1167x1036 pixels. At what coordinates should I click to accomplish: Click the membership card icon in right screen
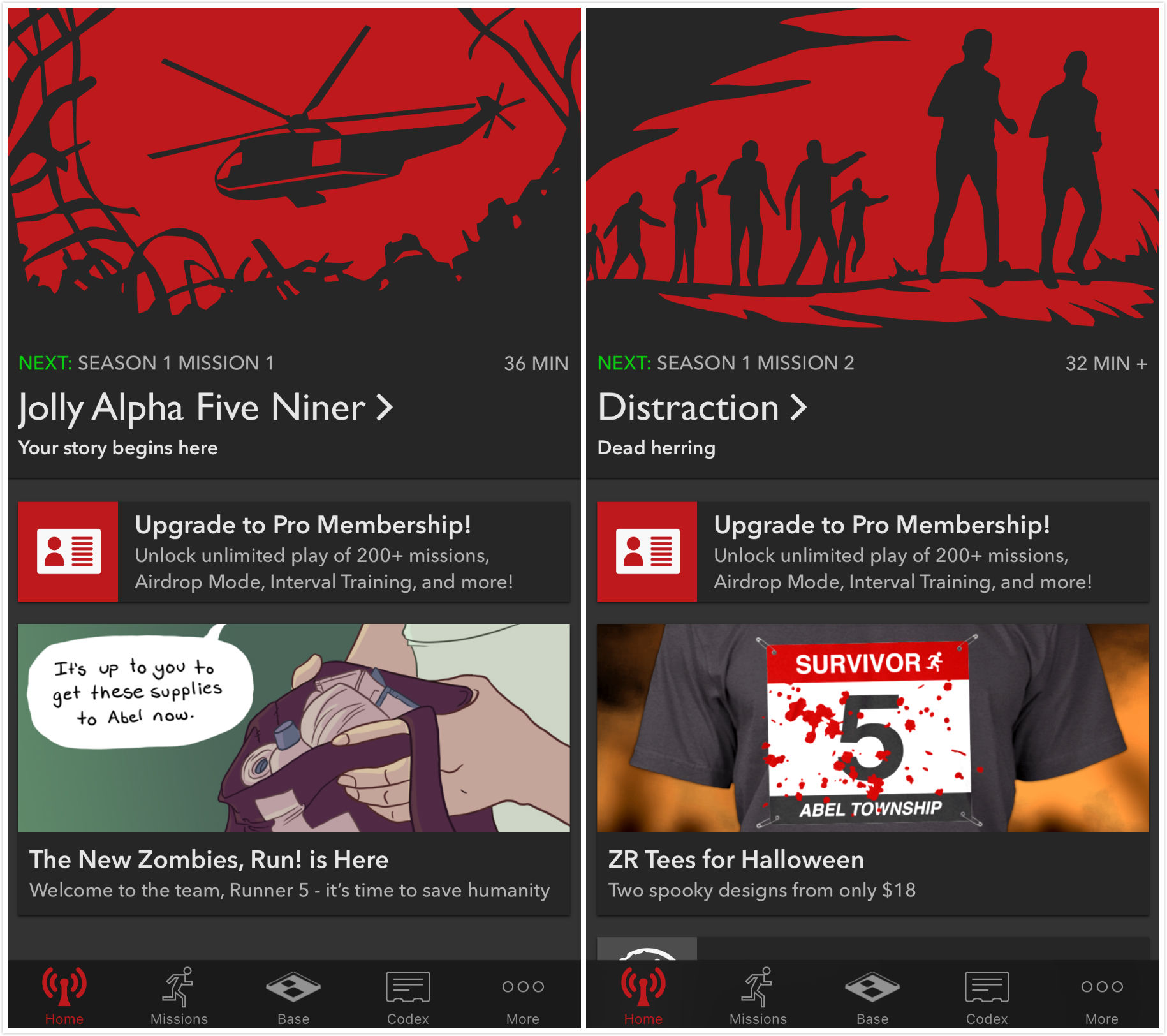point(647,552)
